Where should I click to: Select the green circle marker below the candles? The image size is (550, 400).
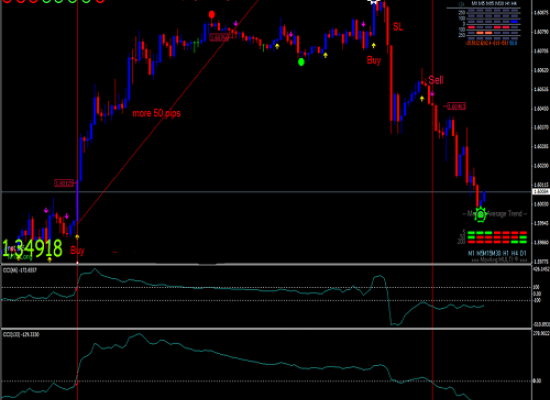point(301,62)
